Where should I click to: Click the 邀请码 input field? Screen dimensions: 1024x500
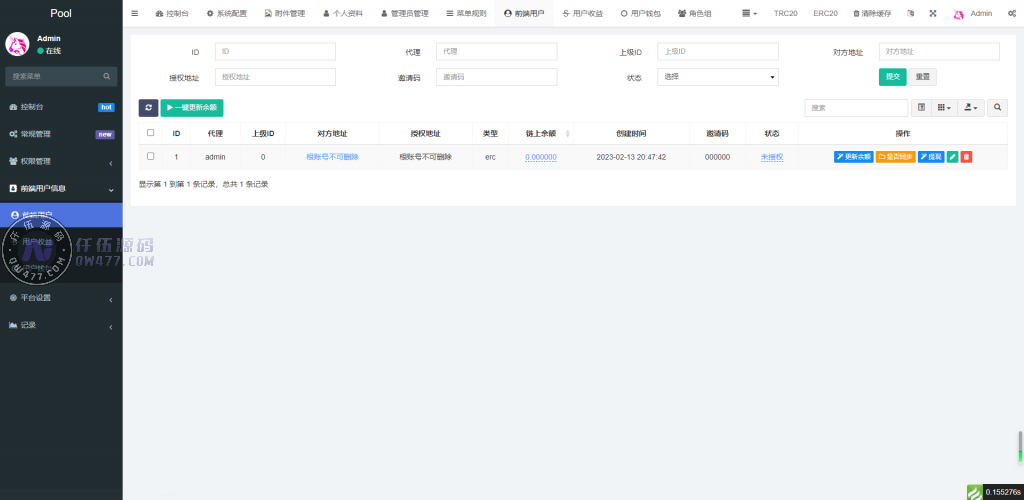click(496, 77)
